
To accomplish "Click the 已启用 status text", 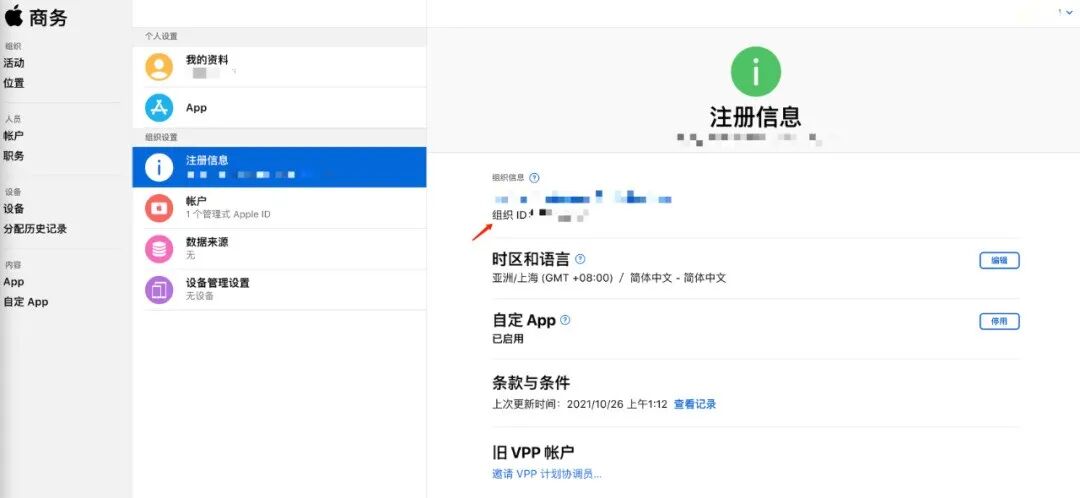I will tap(508, 339).
